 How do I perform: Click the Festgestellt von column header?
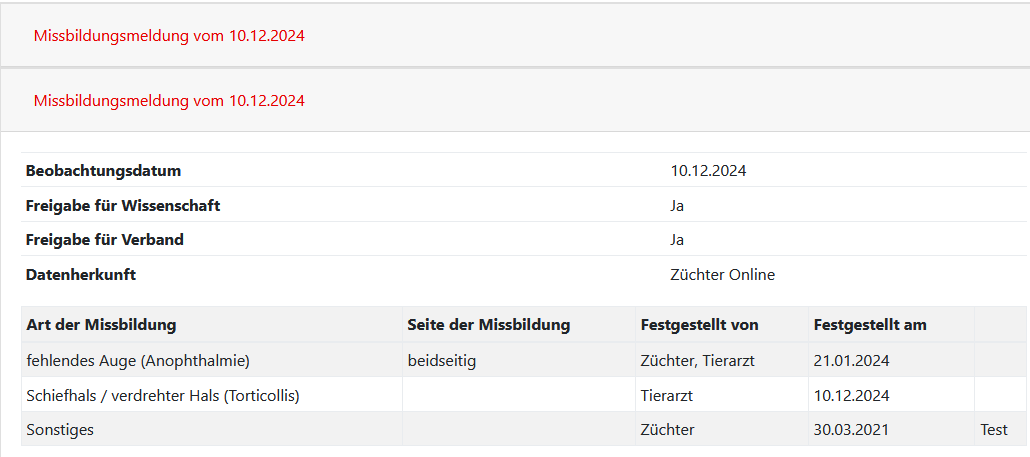point(700,324)
